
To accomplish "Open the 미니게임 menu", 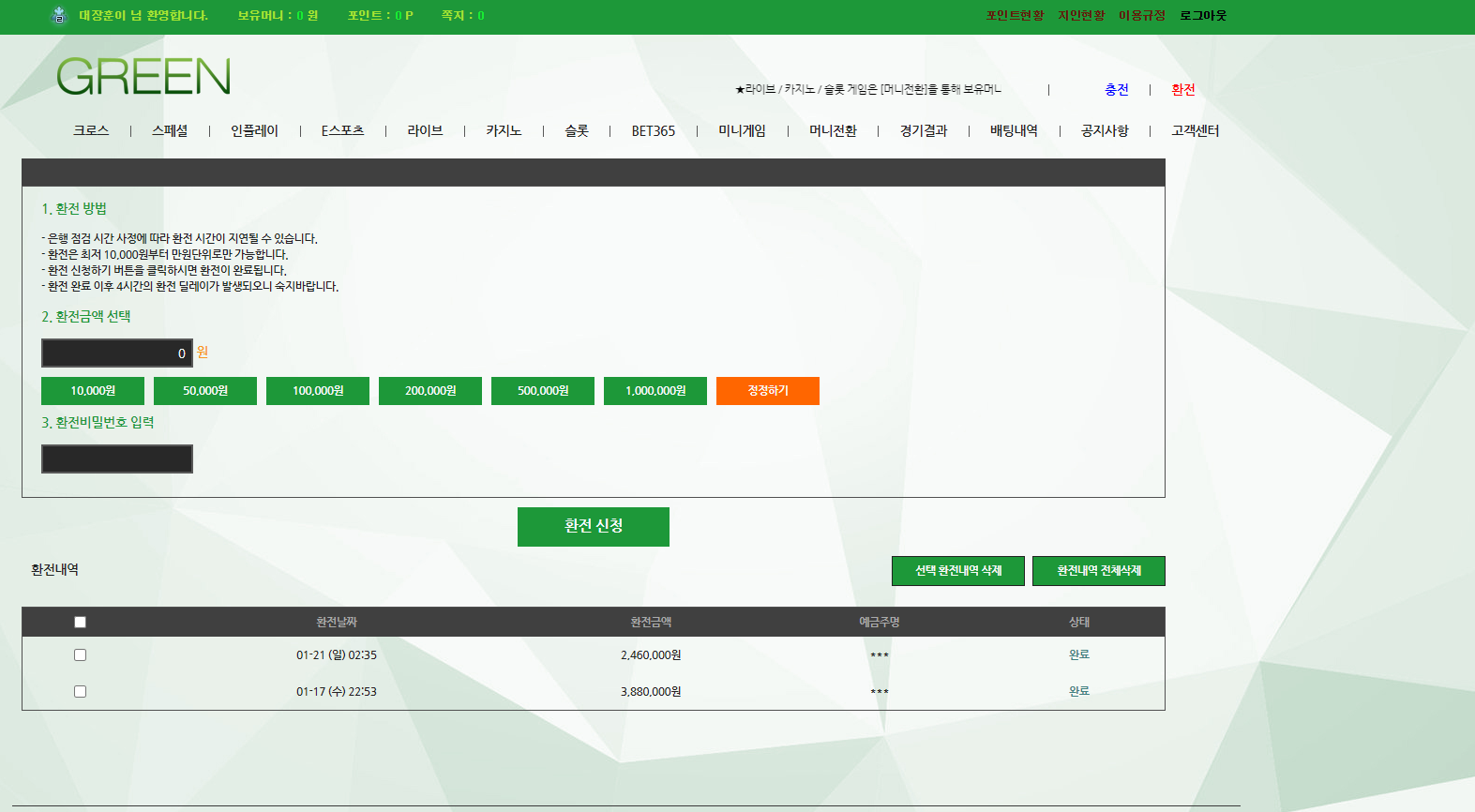I will point(742,131).
